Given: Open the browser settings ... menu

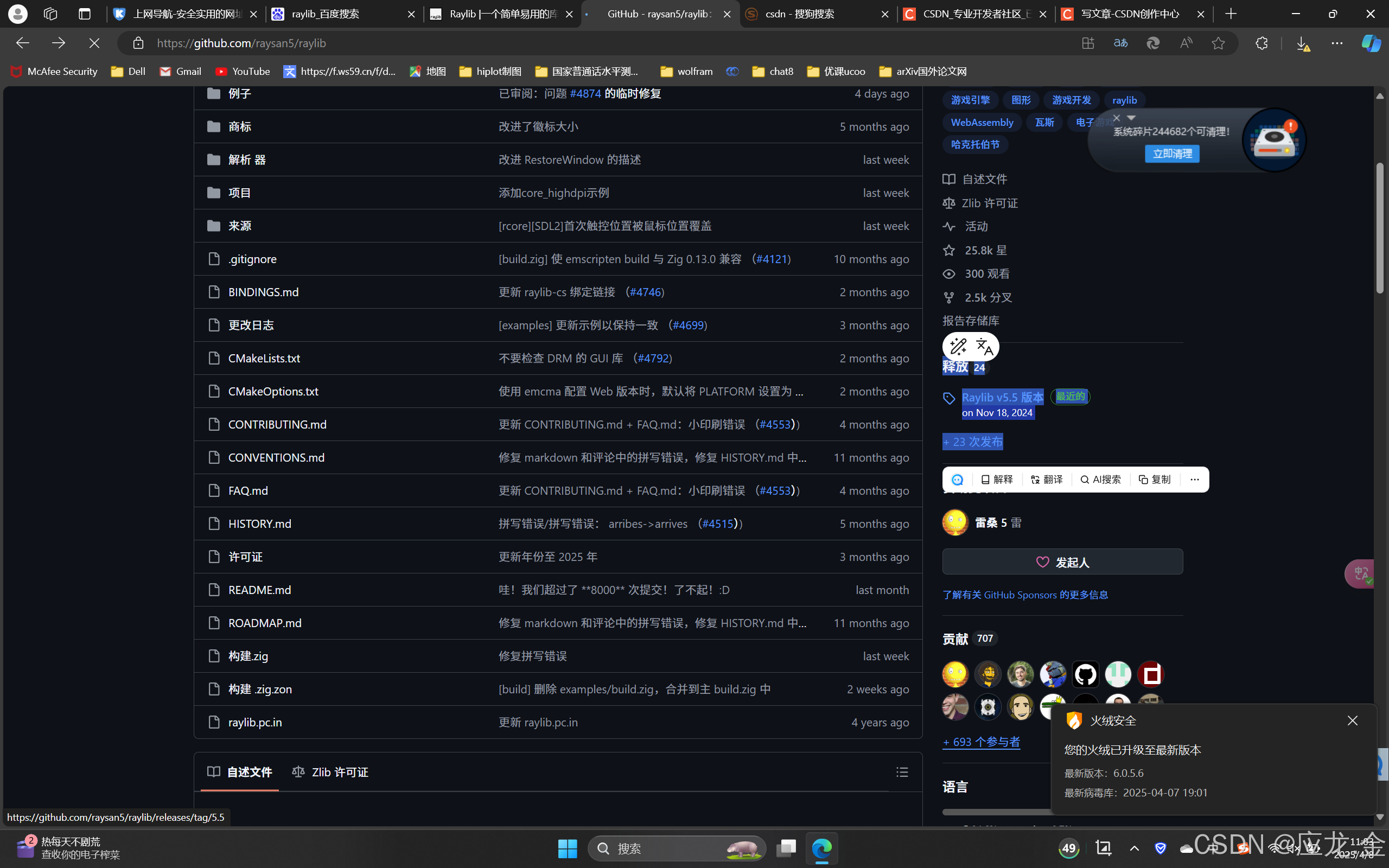Looking at the screenshot, I should click(1337, 43).
